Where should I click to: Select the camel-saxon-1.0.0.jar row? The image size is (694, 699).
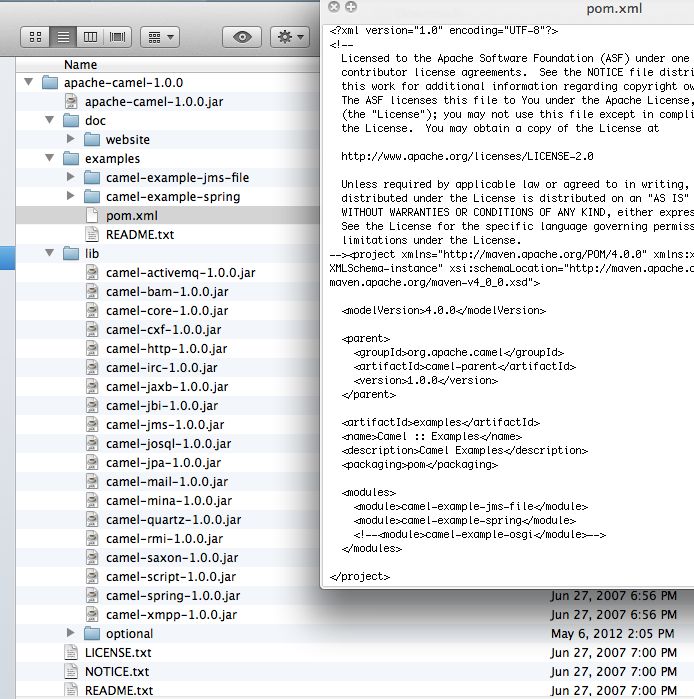point(168,558)
